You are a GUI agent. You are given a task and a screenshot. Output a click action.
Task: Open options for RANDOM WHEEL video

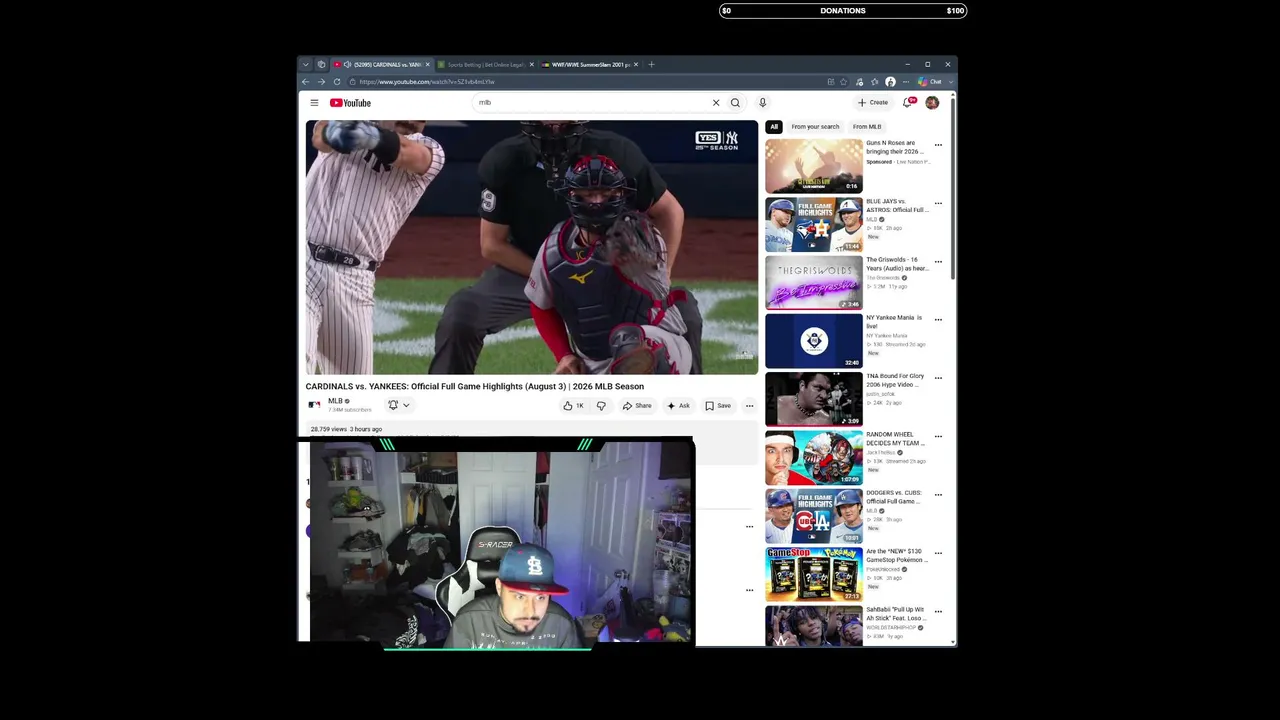tap(938, 437)
